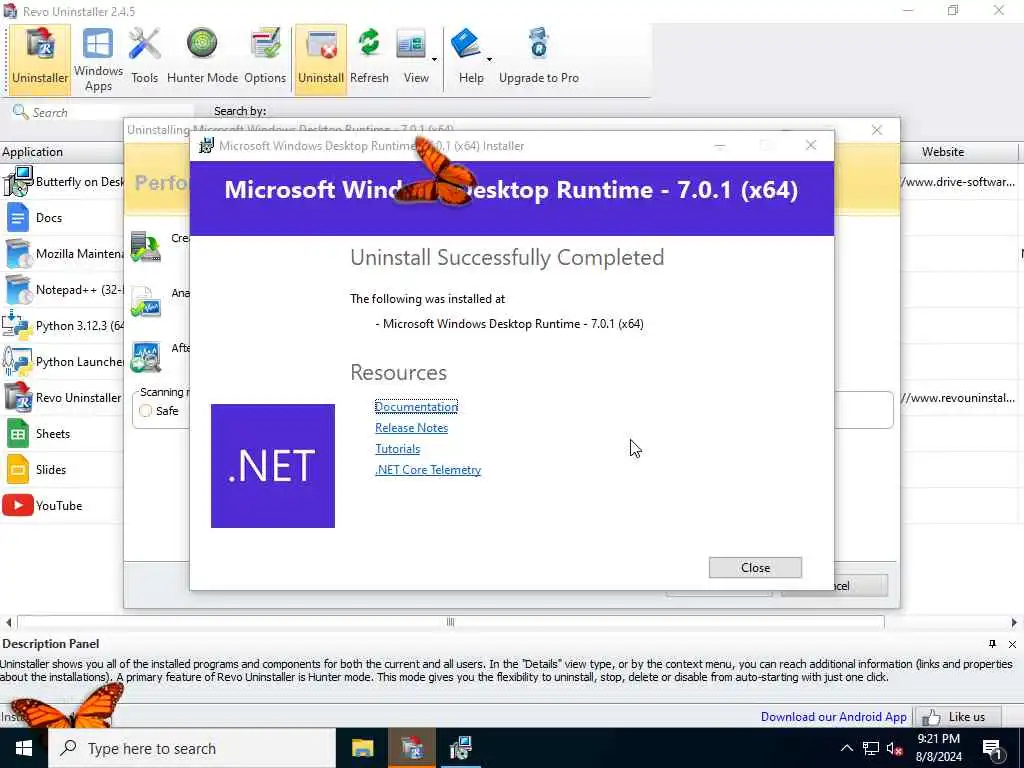Open the .NET Core Telemetry link
The height and width of the screenshot is (768, 1024).
click(x=428, y=470)
